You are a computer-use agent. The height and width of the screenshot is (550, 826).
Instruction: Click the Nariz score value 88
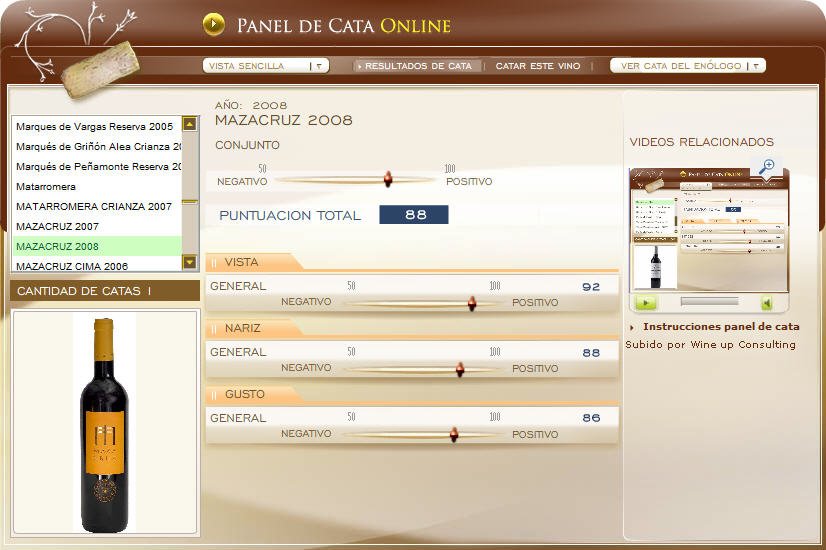591,352
